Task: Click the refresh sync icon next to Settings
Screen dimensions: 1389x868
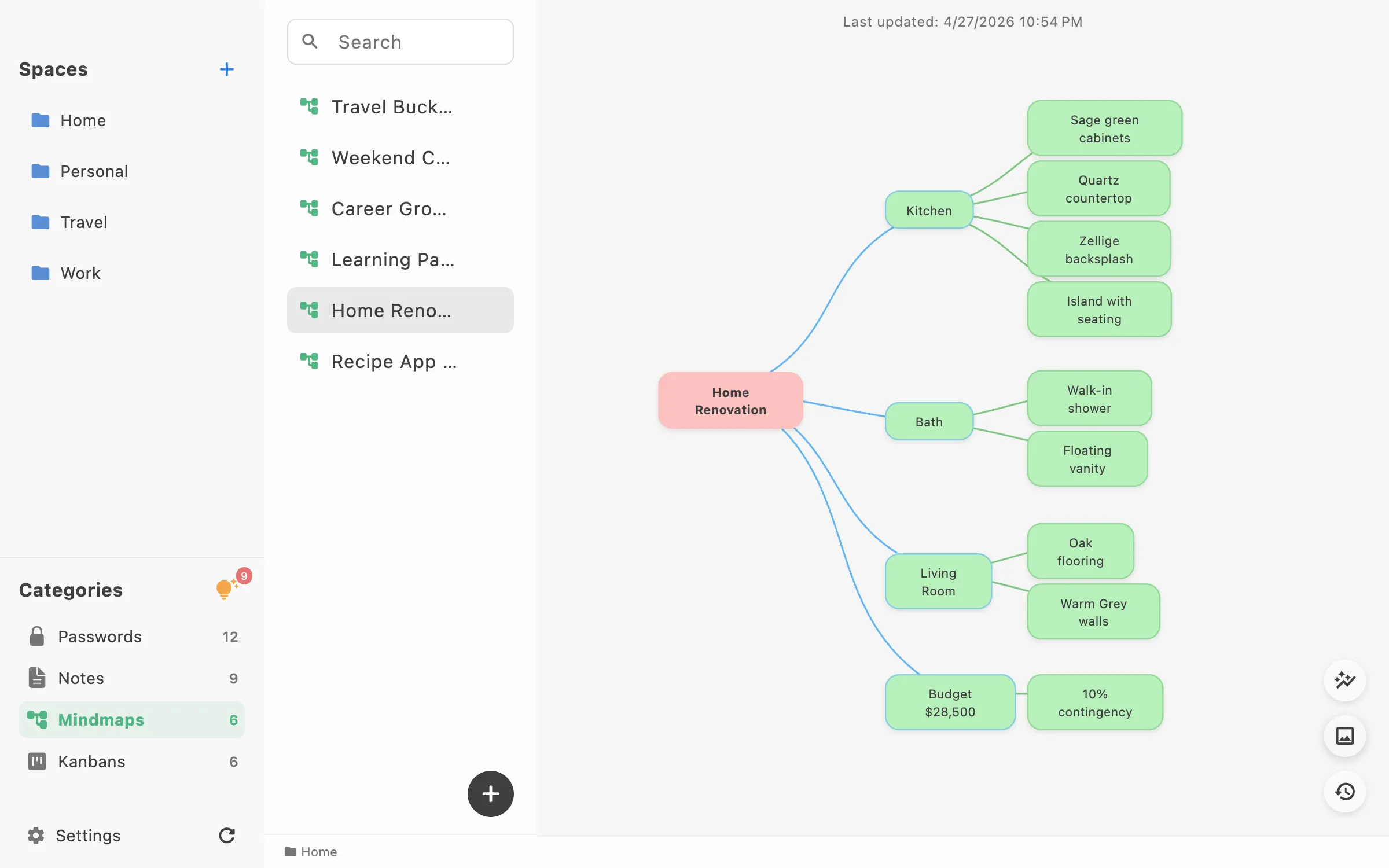Action: [227, 836]
